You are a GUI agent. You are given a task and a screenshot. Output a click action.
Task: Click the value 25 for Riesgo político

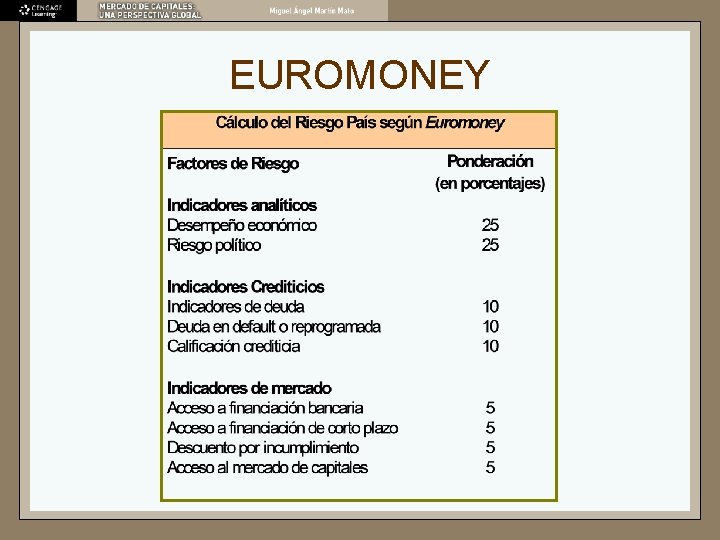[490, 245]
